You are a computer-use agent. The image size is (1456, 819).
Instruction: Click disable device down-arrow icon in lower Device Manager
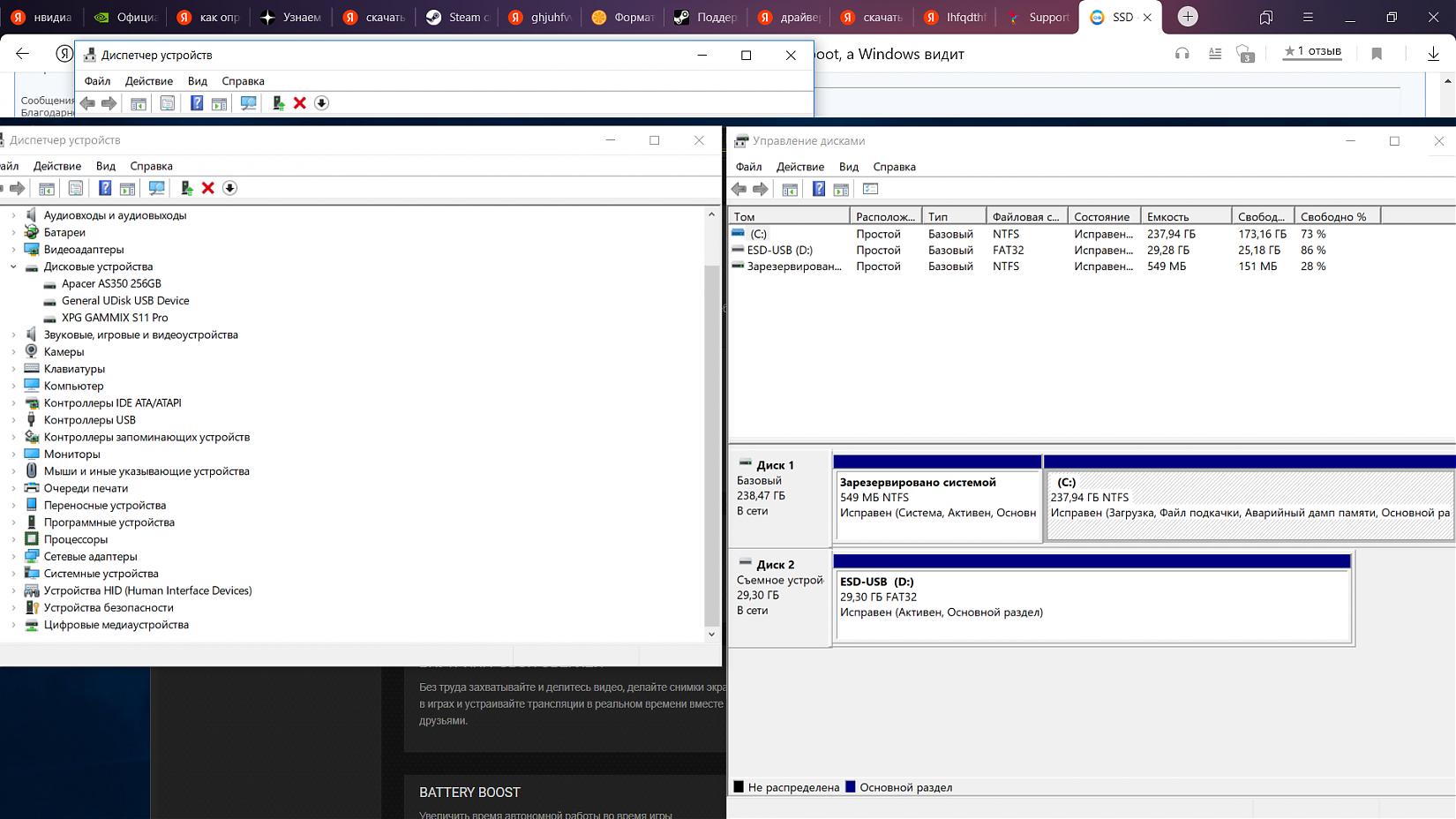[x=230, y=188]
